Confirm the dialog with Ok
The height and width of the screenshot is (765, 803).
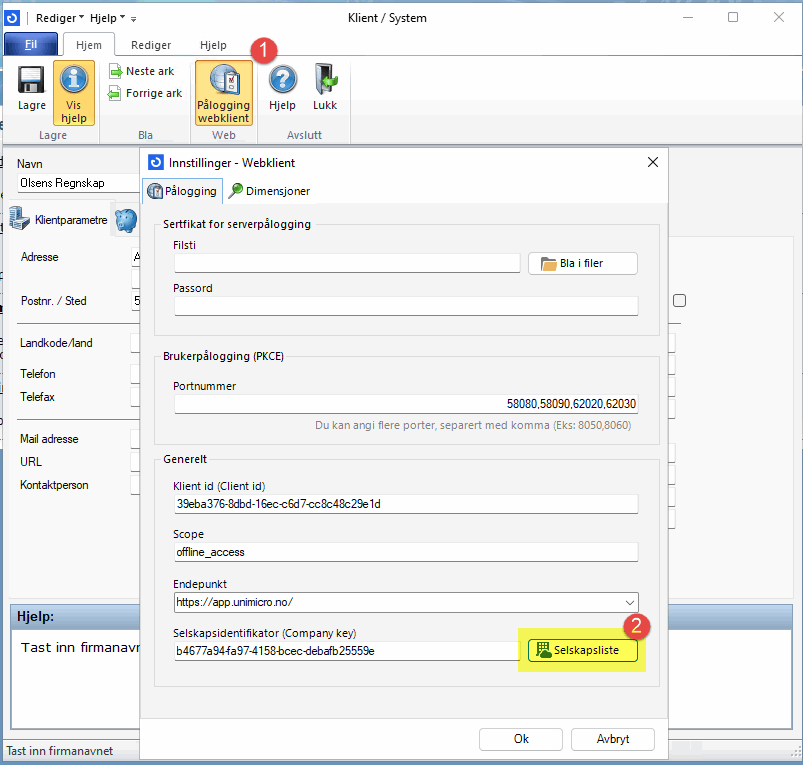520,739
